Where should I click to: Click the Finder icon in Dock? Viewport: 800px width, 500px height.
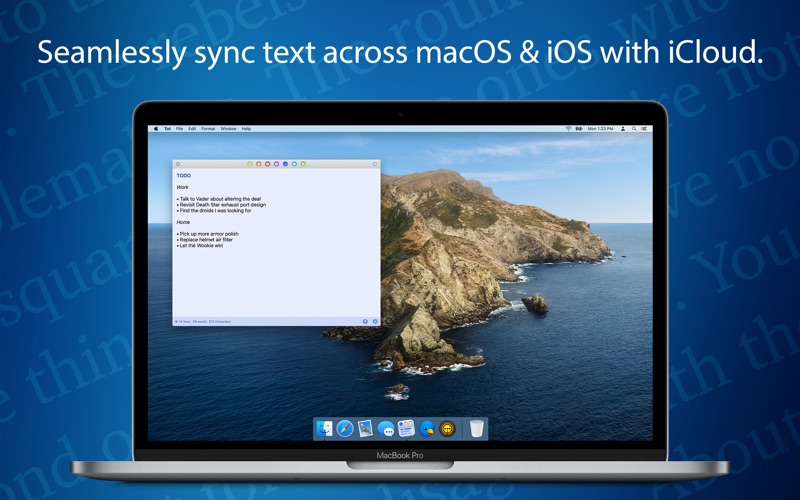pos(324,429)
